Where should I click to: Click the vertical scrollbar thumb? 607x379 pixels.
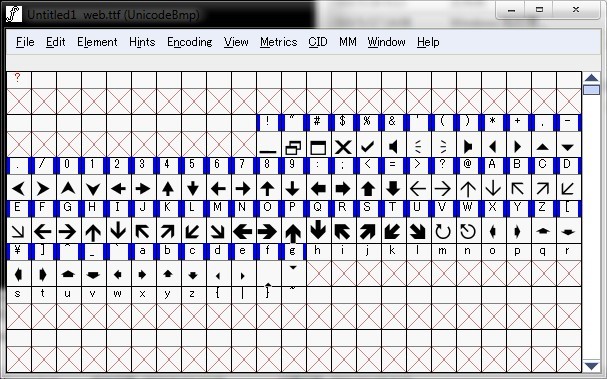[x=591, y=90]
